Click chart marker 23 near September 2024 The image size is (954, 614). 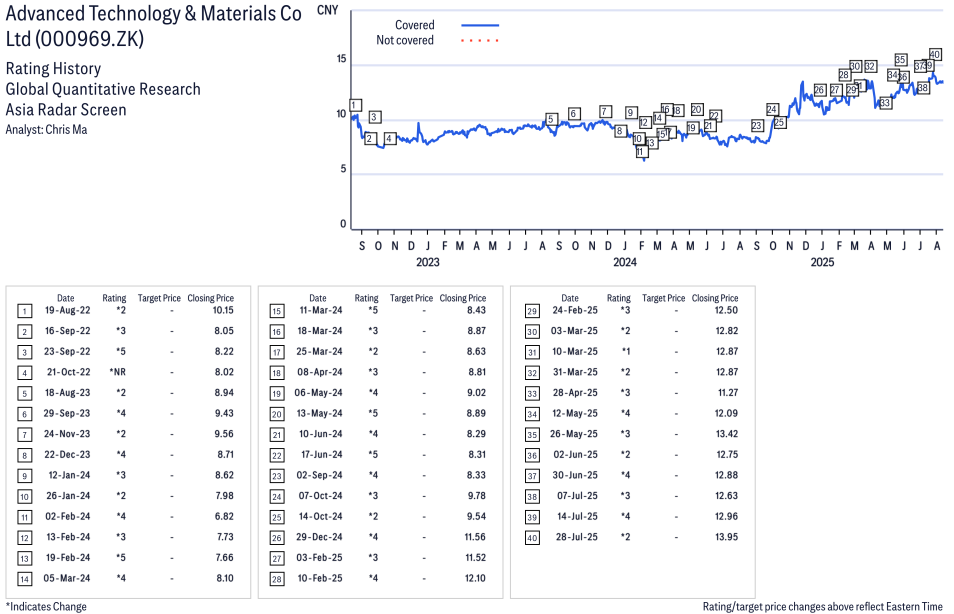point(757,126)
